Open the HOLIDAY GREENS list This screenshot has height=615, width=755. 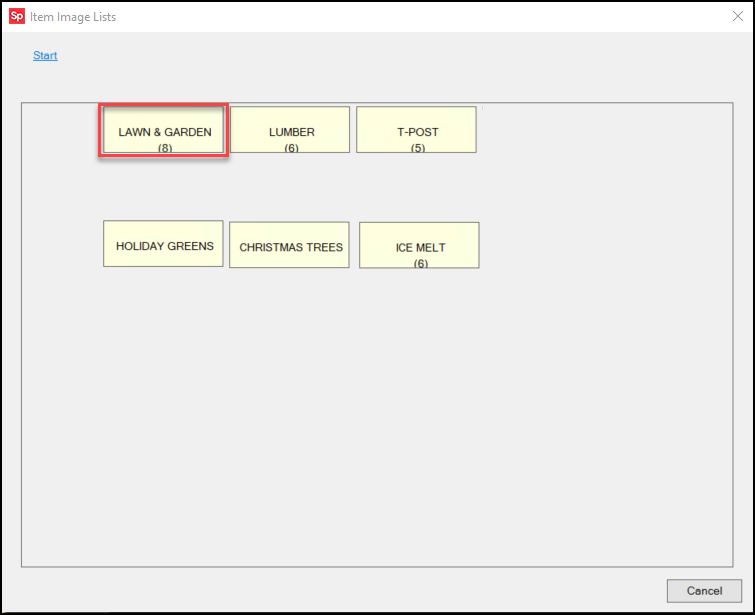163,244
